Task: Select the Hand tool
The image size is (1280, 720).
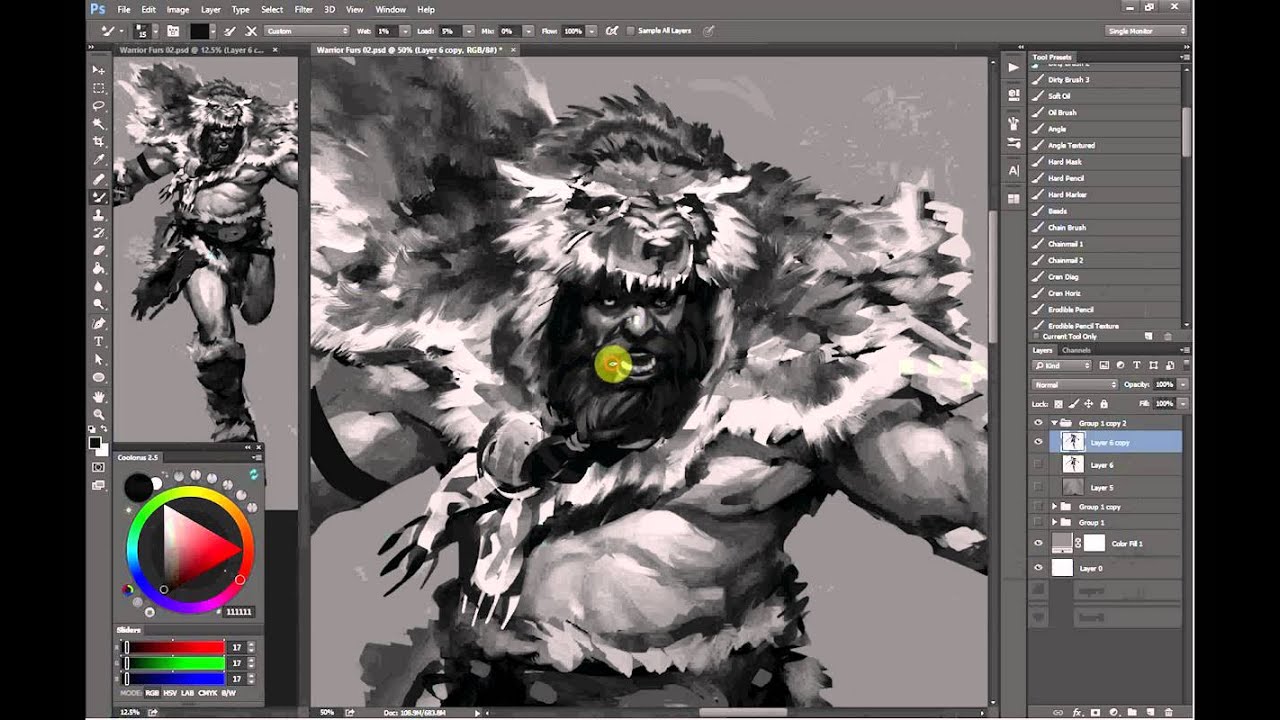Action: 99,397
